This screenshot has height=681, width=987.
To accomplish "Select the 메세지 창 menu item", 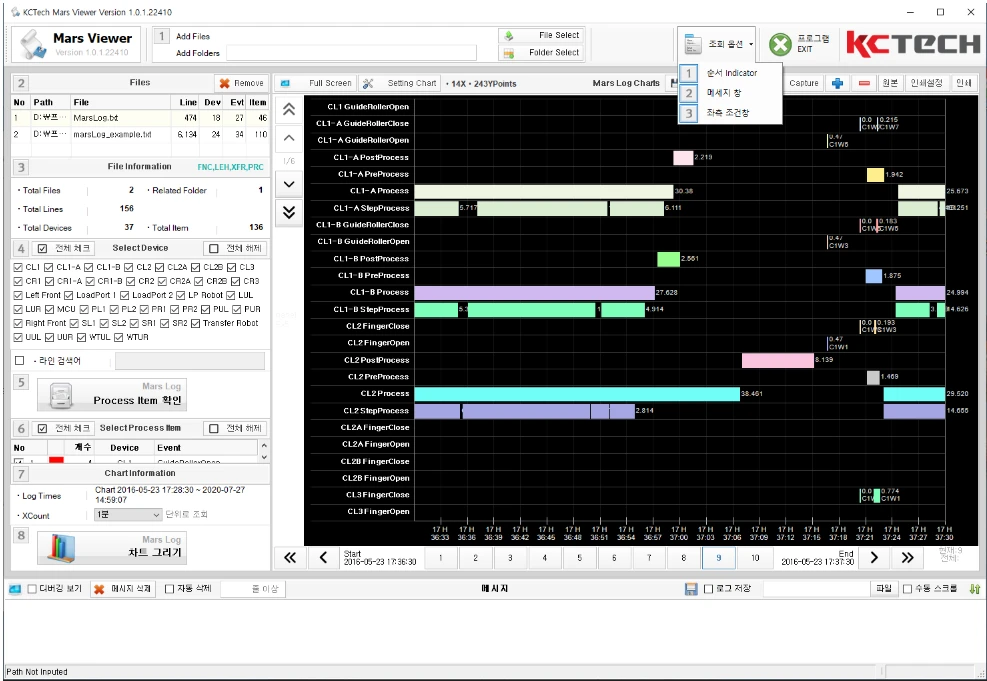I will pos(730,93).
